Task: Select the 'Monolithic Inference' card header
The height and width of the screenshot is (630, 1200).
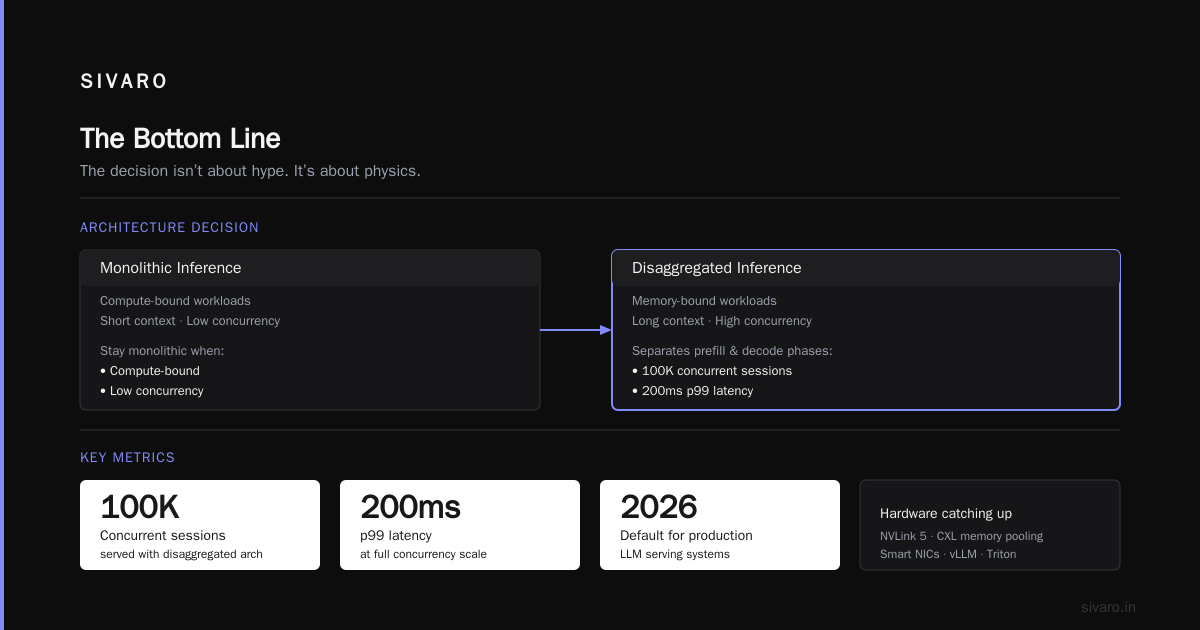Action: pos(310,268)
